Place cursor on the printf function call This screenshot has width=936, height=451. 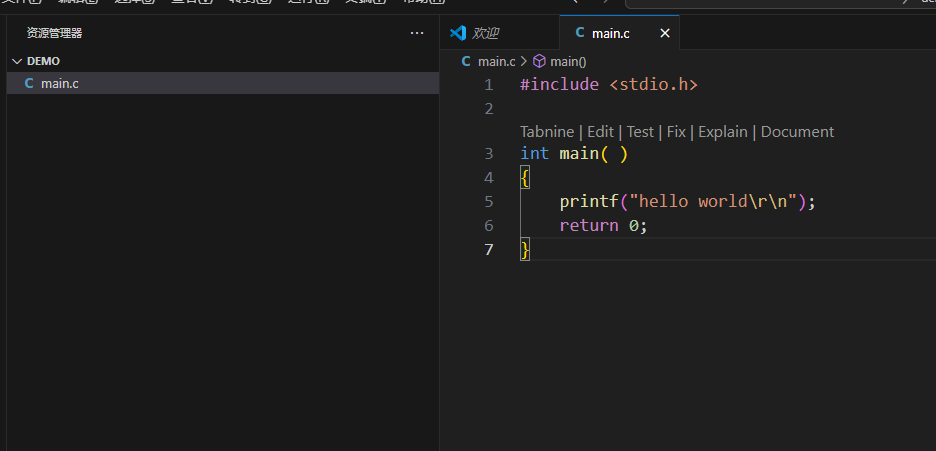(589, 201)
